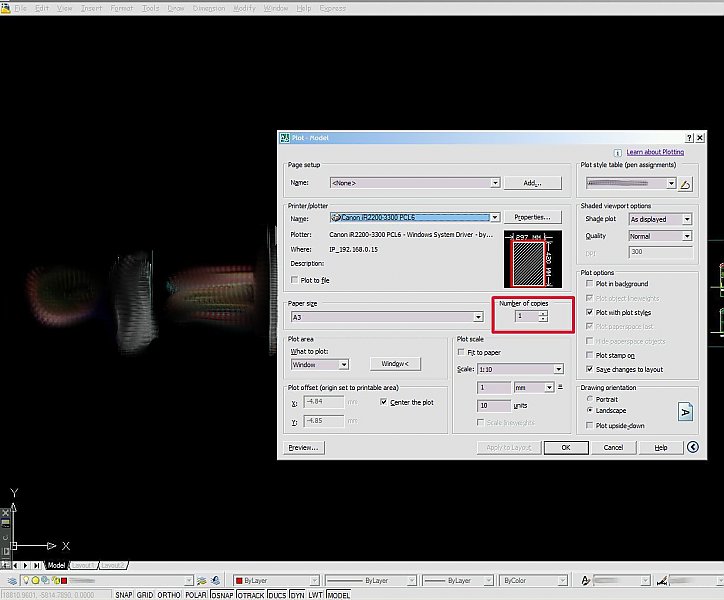Viewport: 724px width, 600px height.
Task: Toggle OSNAP in the status bar
Action: pyautogui.click(x=222, y=595)
